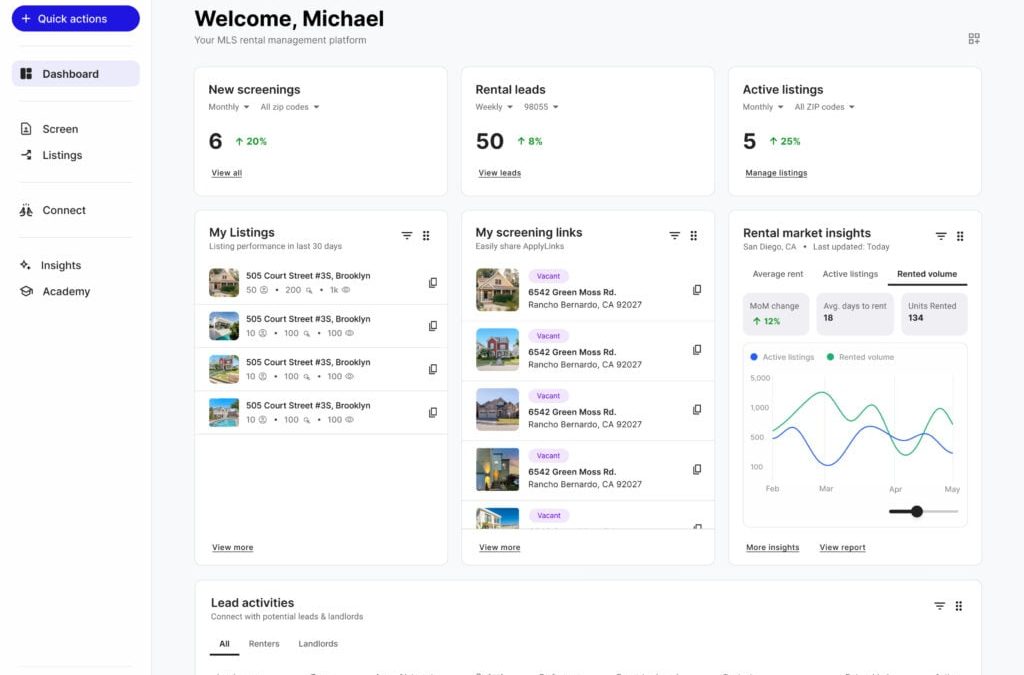The image size is (1024, 675).
Task: Click drag handle icon on My screening links
Action: click(693, 236)
